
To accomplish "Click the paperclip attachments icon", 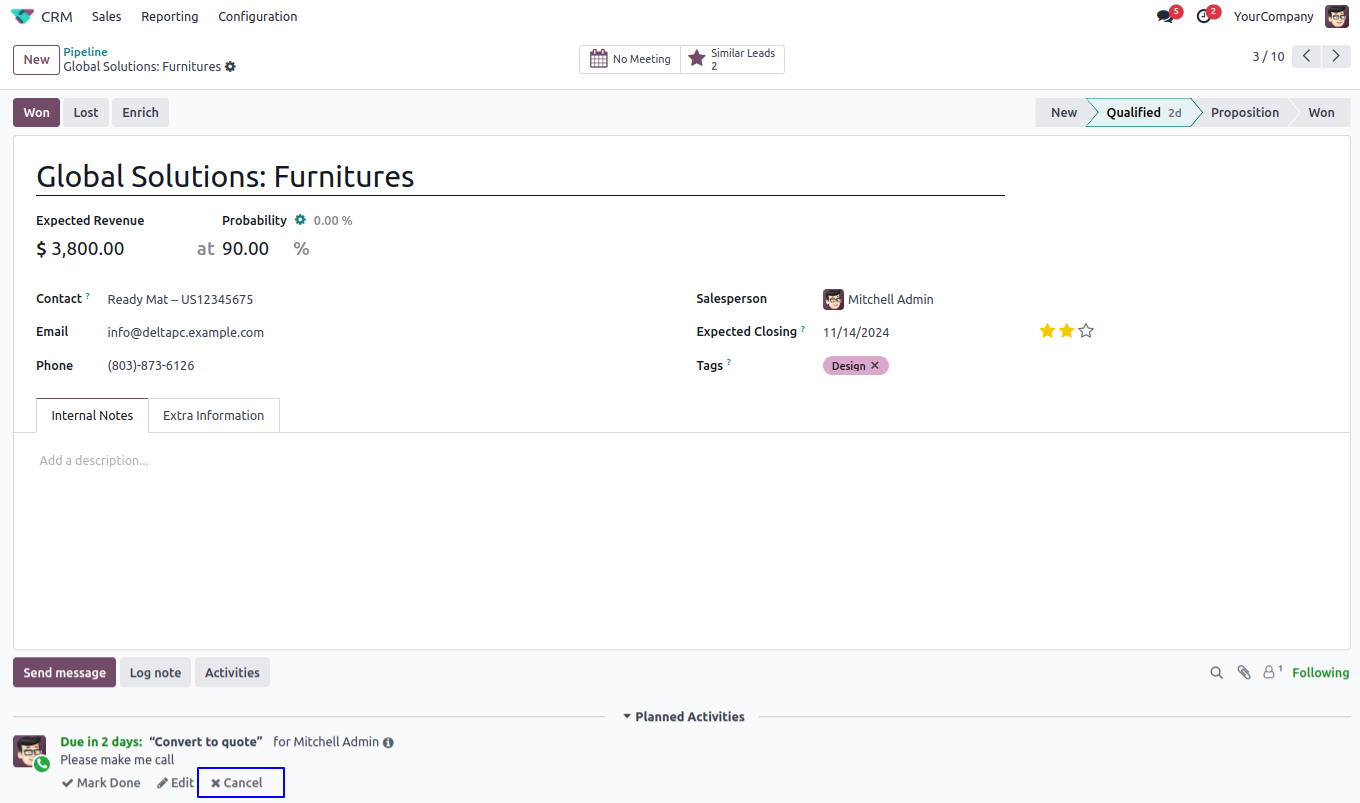I will coord(1244,673).
